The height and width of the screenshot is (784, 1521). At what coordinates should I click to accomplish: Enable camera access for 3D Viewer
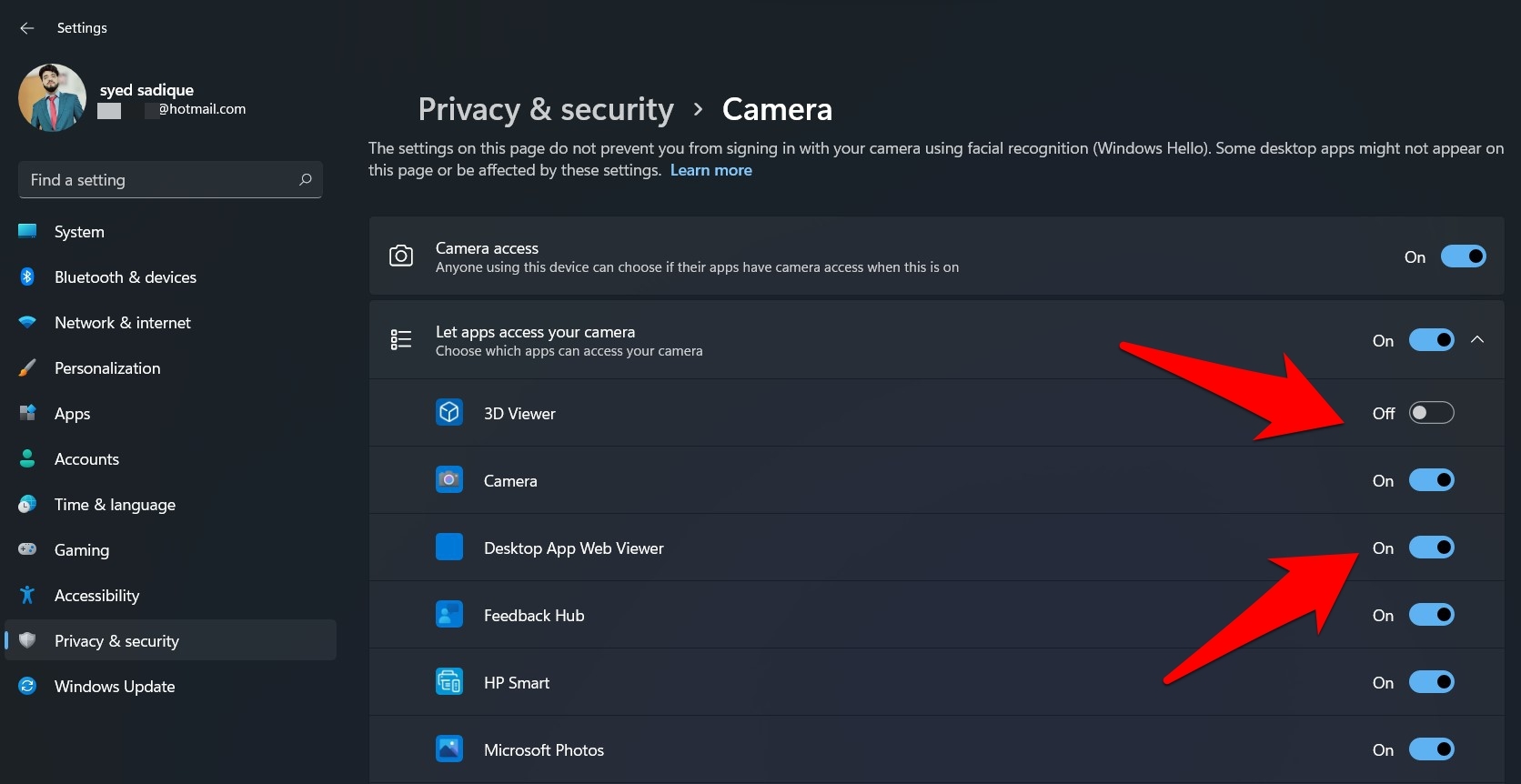pos(1431,413)
